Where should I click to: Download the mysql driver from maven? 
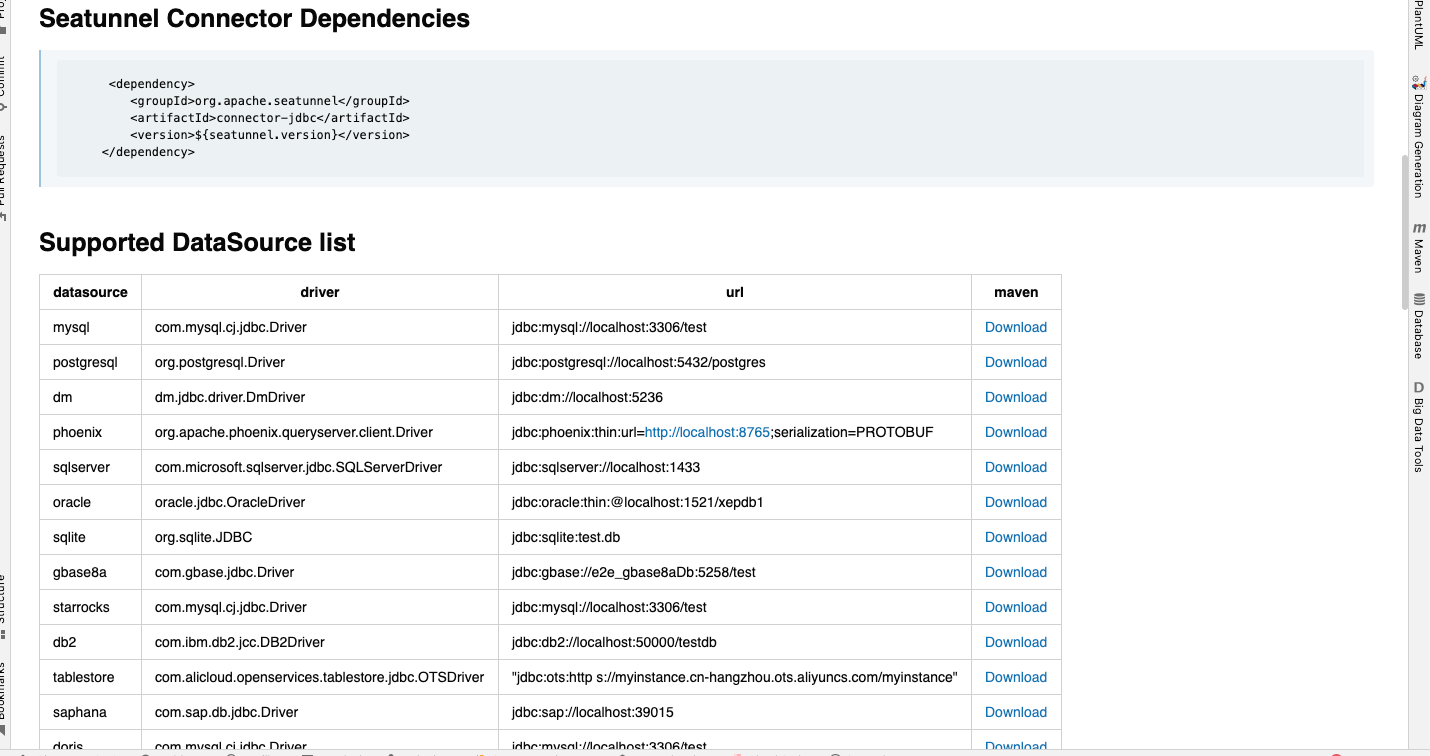1015,327
